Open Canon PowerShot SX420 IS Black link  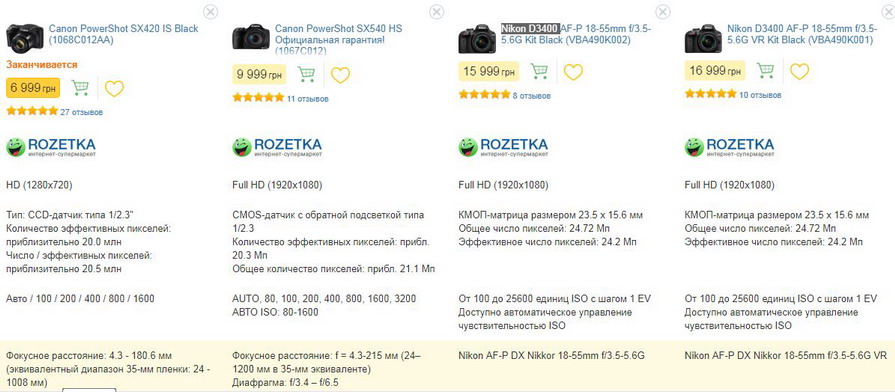click(x=123, y=34)
